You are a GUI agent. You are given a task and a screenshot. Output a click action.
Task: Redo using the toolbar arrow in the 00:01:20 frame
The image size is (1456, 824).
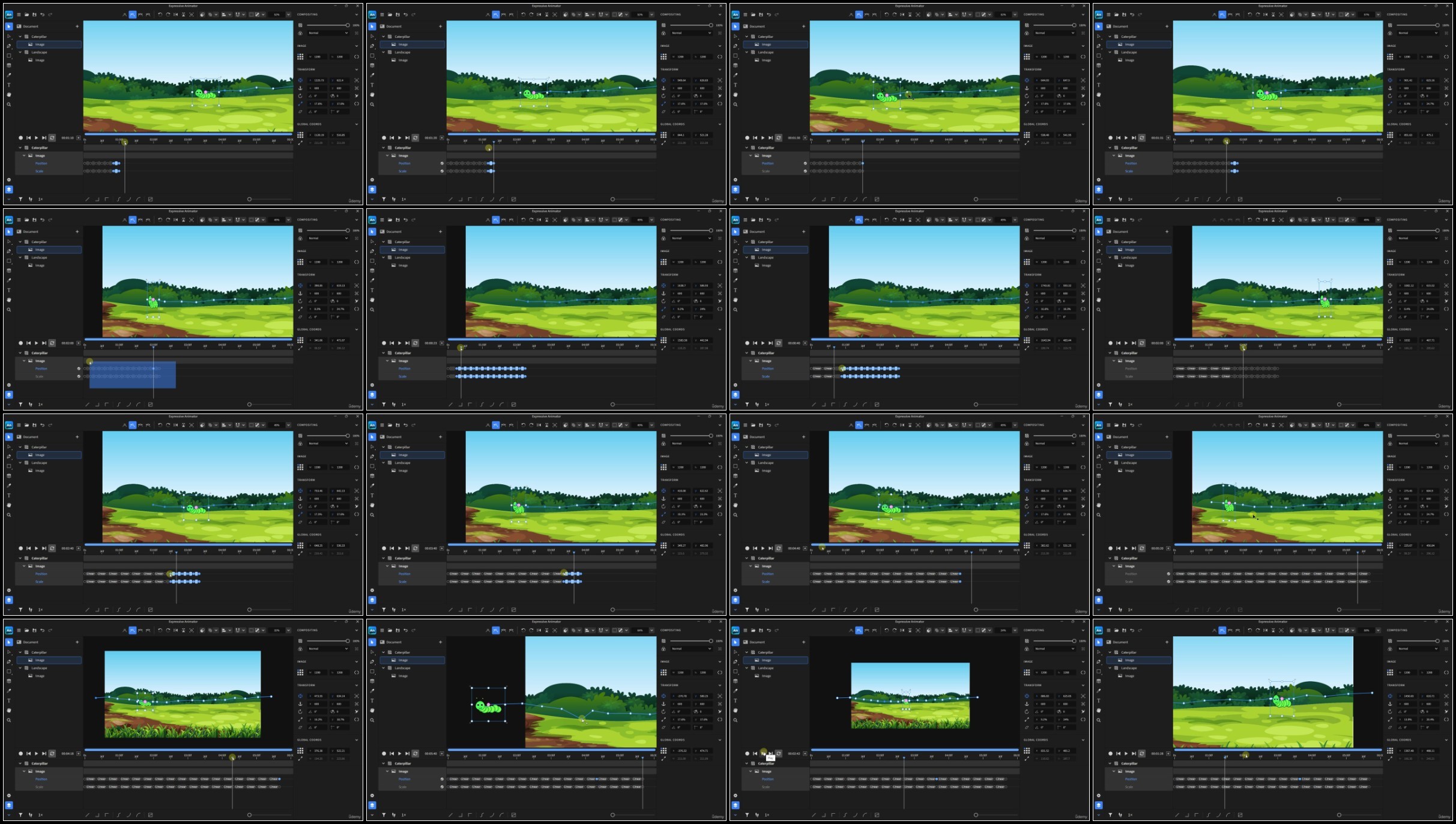(x=413, y=14)
